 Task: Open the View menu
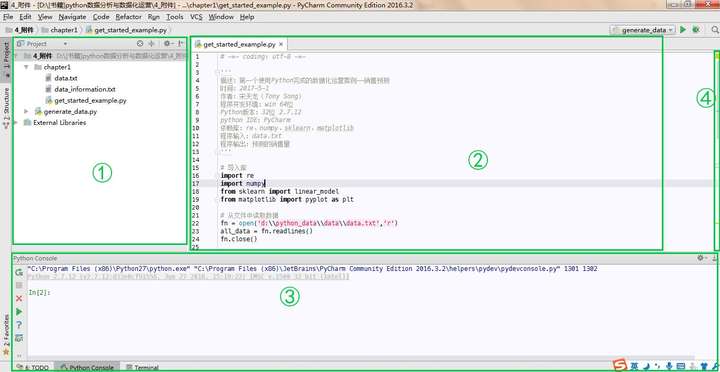(x=45, y=17)
